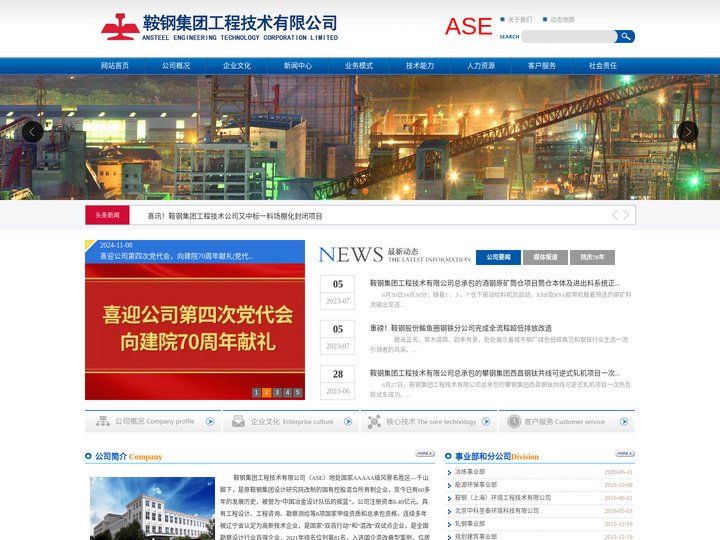Viewport: 720px width, 540px height.
Task: Click the 企业文化 Enterprise culture shortcut
Action: click(291, 421)
